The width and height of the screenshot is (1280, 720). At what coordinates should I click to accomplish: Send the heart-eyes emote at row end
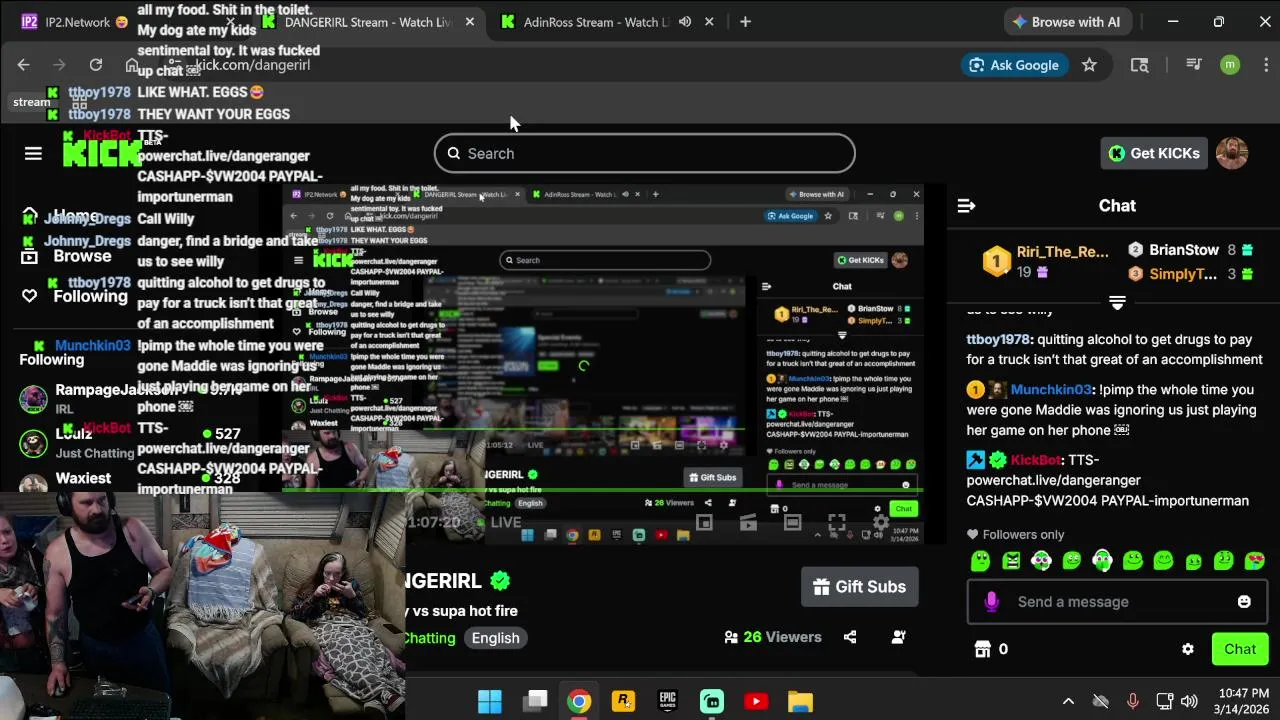pos(1255,561)
